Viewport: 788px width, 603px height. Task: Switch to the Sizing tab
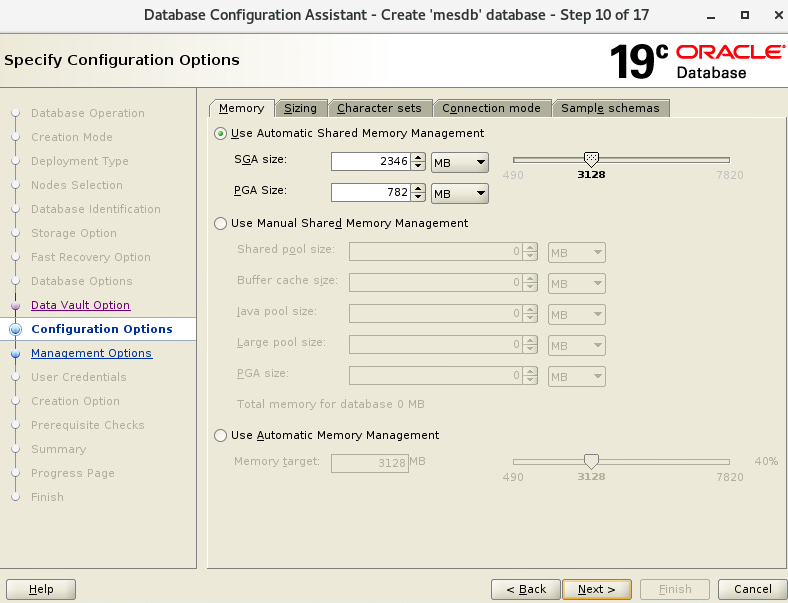[x=300, y=108]
